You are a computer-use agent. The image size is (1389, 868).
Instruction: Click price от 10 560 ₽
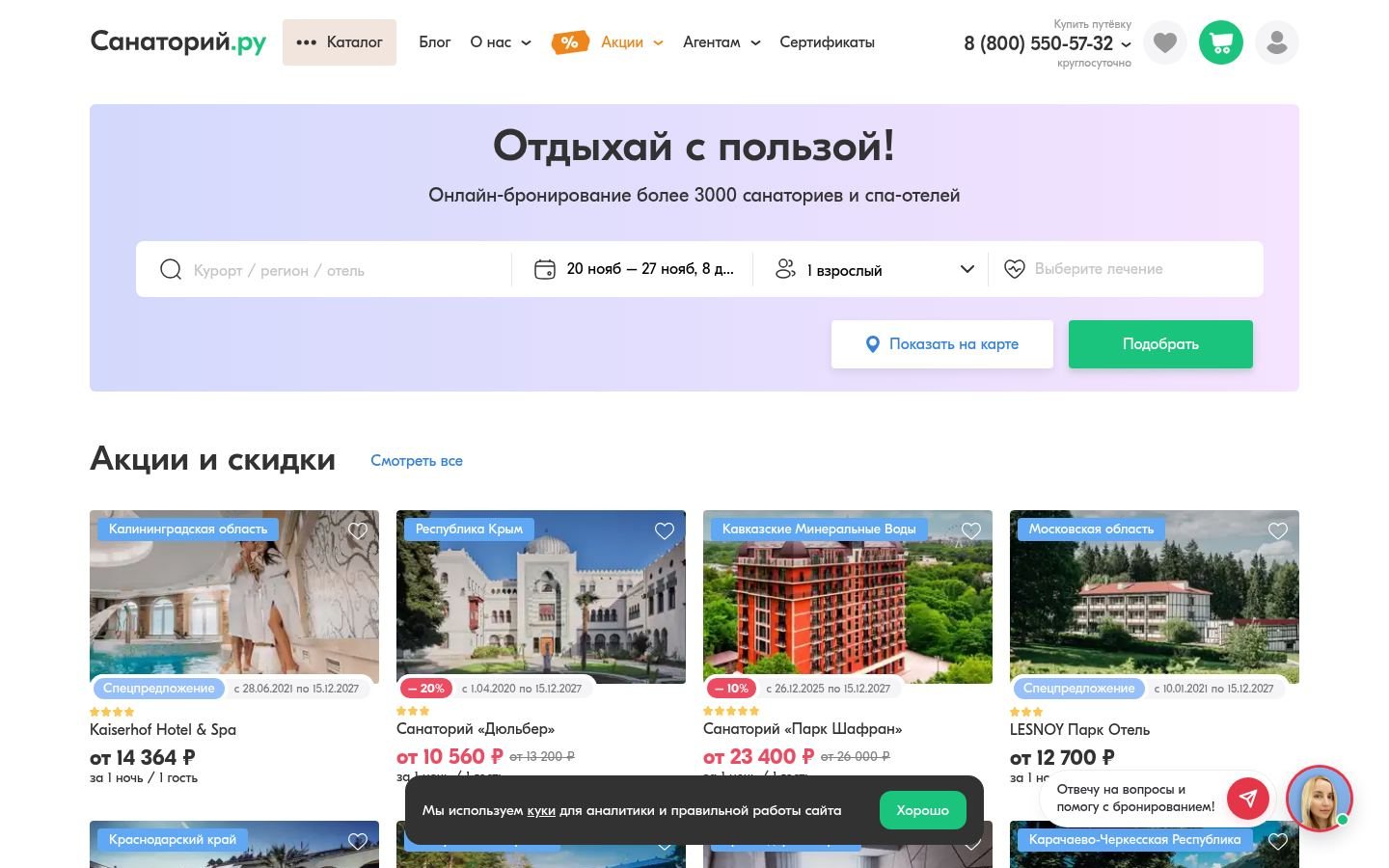click(450, 757)
